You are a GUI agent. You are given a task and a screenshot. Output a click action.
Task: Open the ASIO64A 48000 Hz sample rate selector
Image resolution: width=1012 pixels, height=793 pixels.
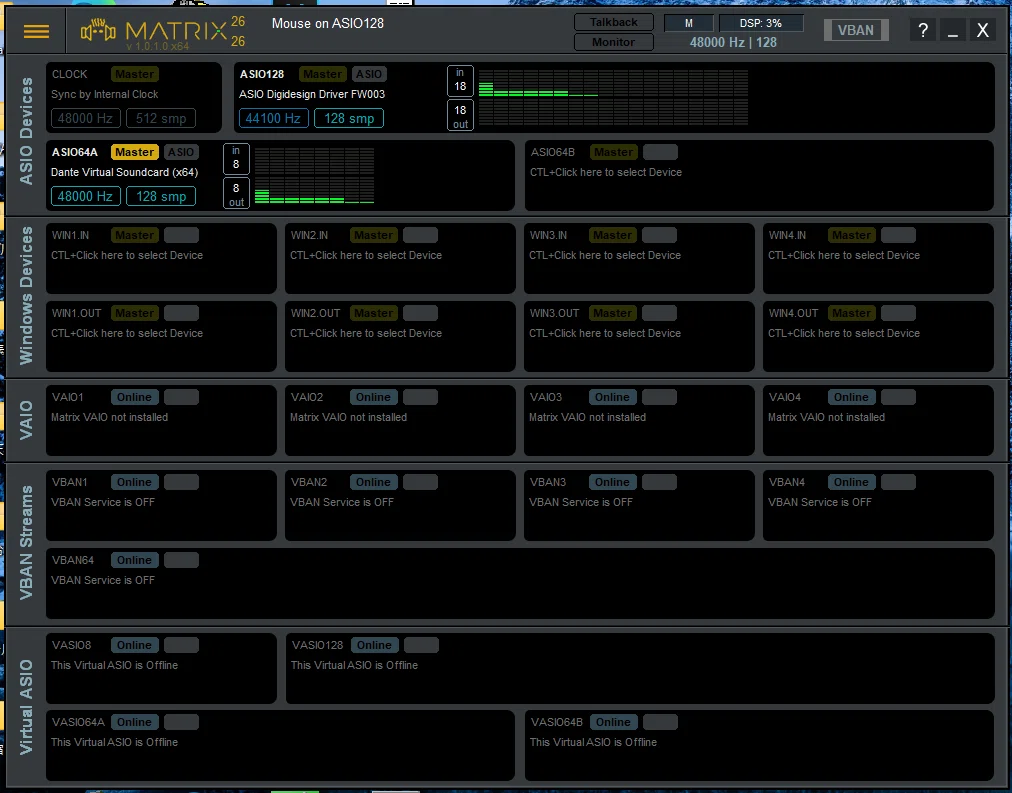(x=86, y=196)
